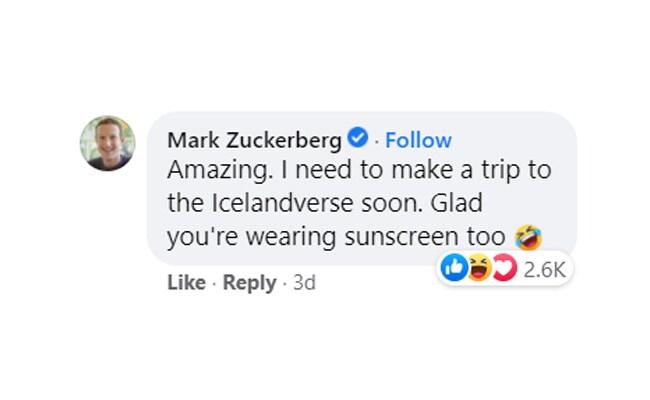Viewport: 650px width, 400px height.
Task: Reply to Mark Zuckerberg's comment
Action: point(249,283)
